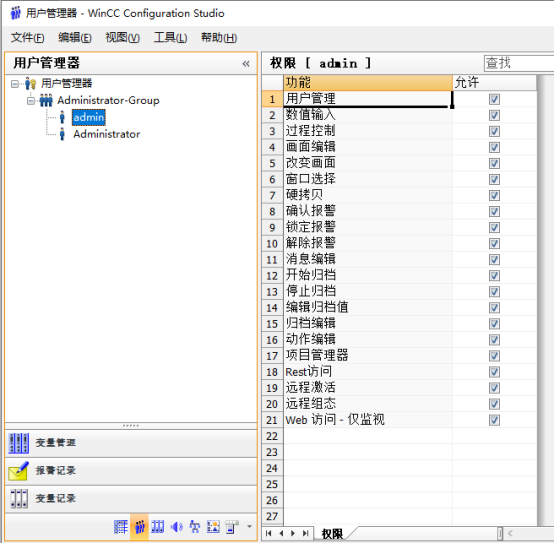Click the 功能 column header
Image resolution: width=554 pixels, height=543 pixels.
tap(368, 83)
